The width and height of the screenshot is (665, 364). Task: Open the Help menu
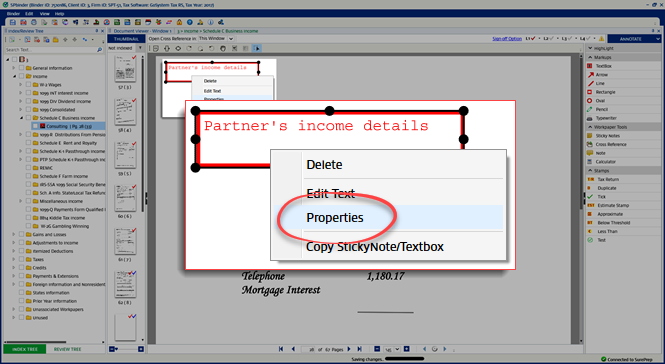pyautogui.click(x=59, y=14)
